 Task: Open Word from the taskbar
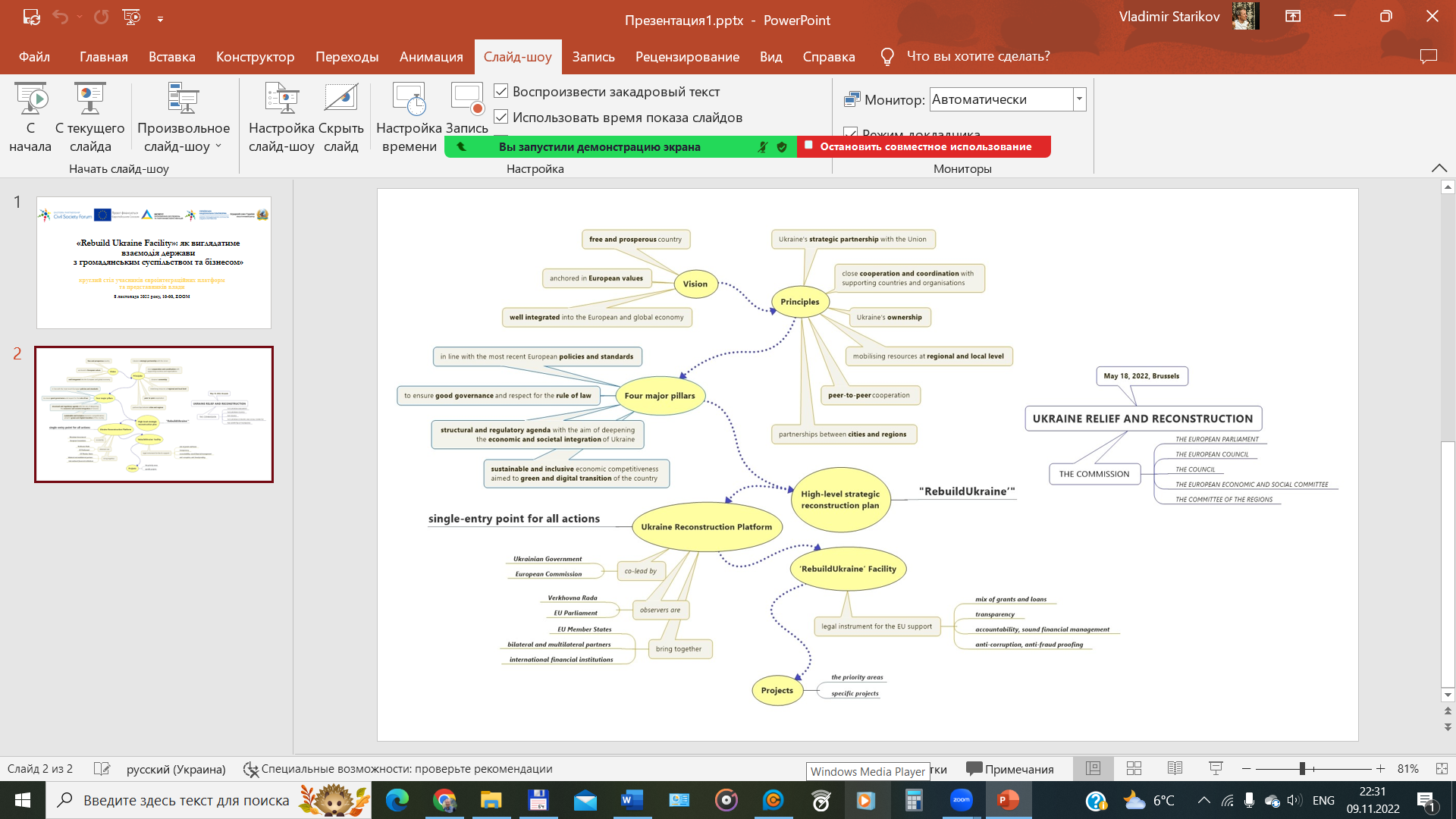point(632,800)
